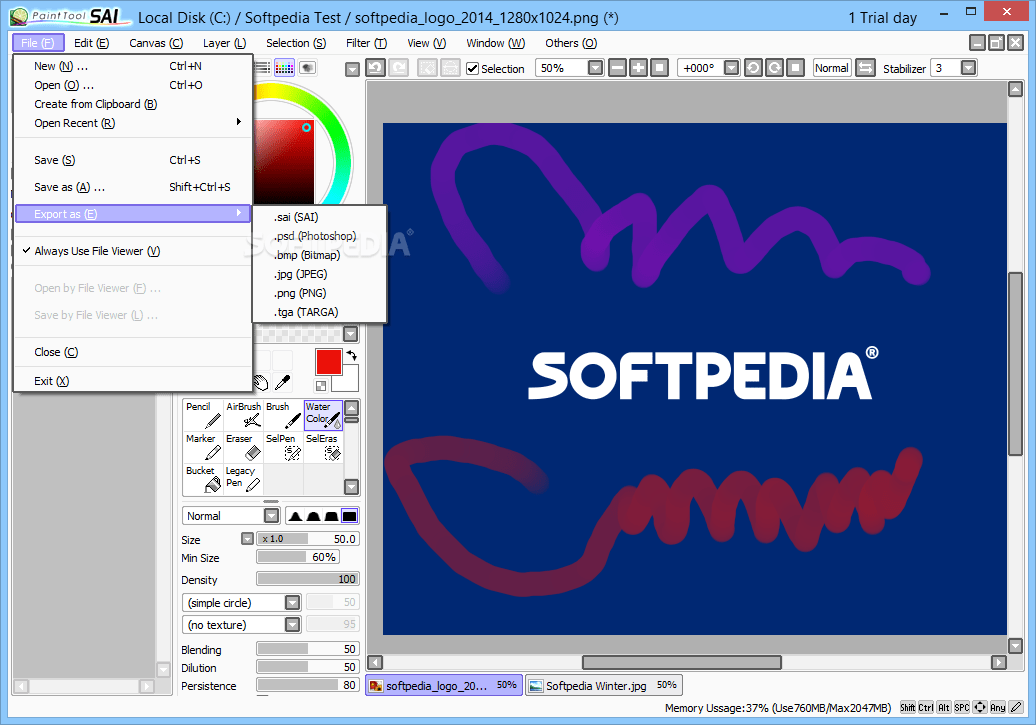Click the Redo arrow in toolbar
The image size is (1036, 725).
point(398,67)
